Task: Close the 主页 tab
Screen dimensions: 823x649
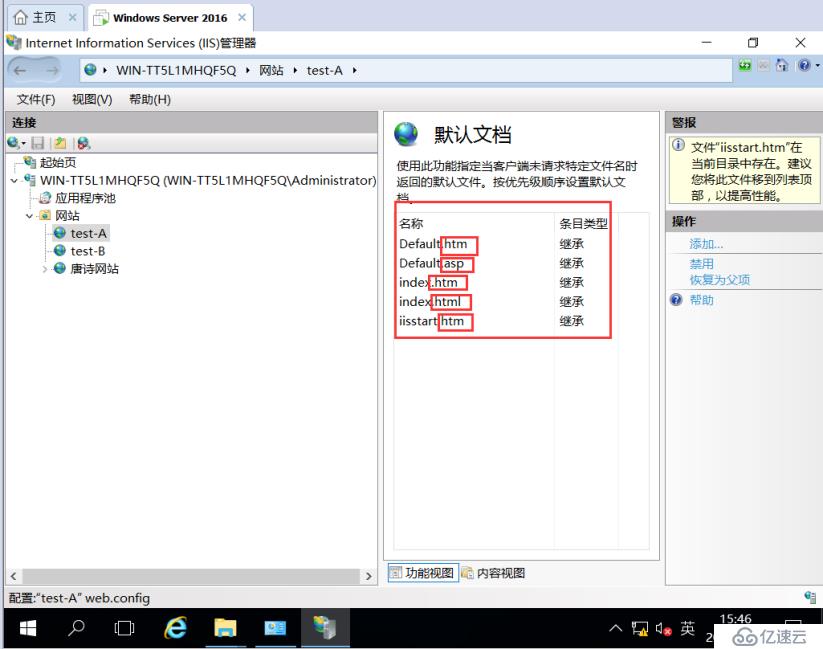Action: tap(72, 17)
